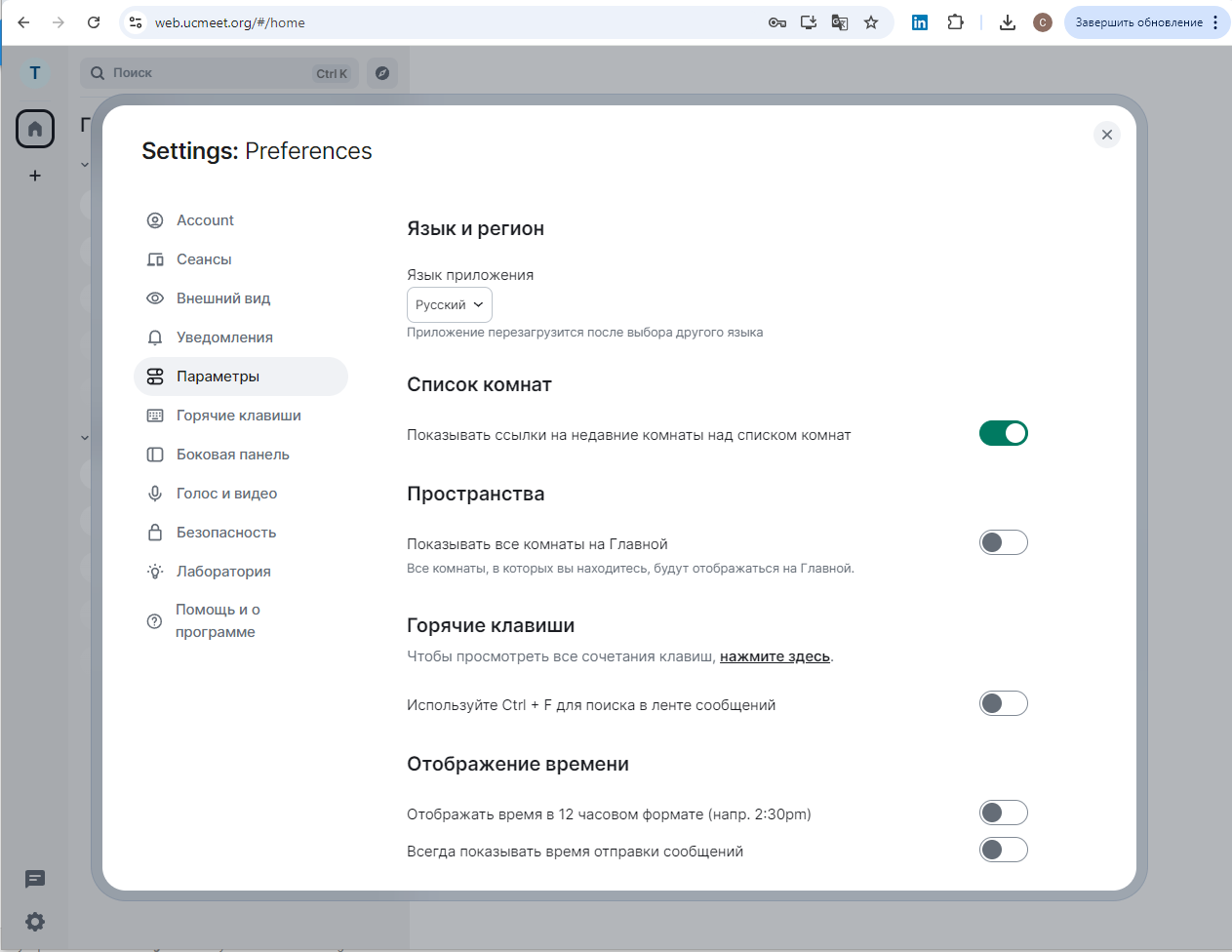The height and width of the screenshot is (952, 1232).
Task: Enable 12-hour time format display
Action: 1004,812
